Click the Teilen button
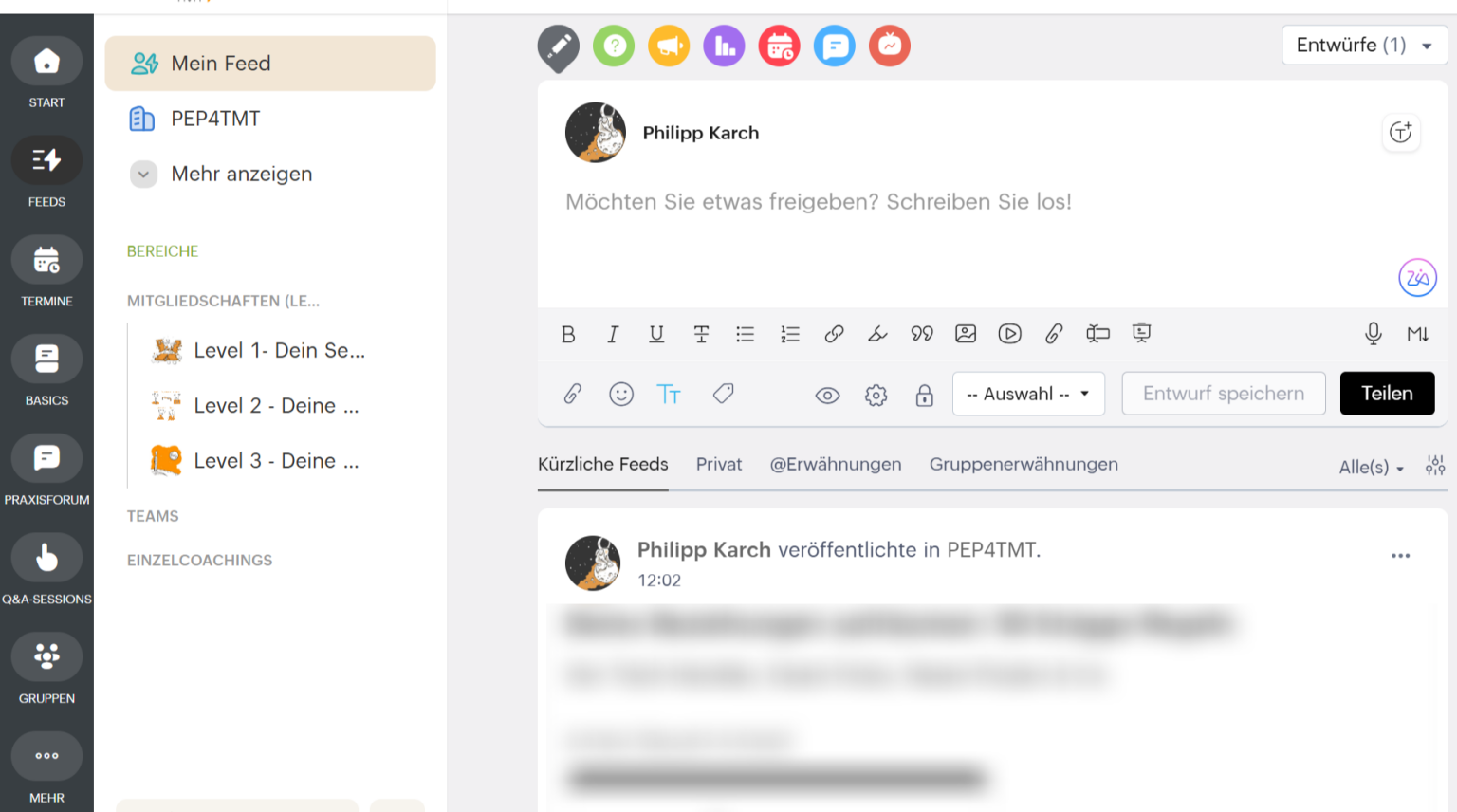 (1386, 394)
